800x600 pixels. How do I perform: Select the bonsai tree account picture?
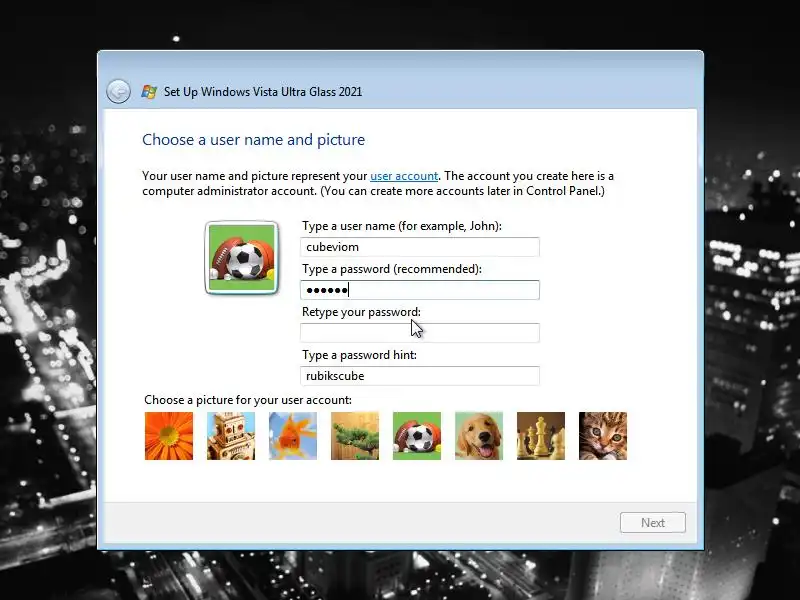click(355, 436)
